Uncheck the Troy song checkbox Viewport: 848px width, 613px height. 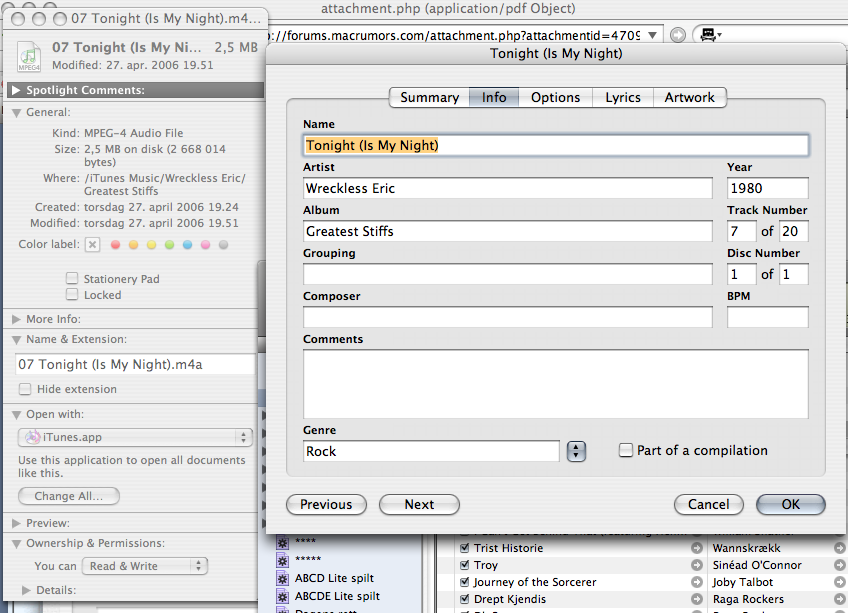click(464, 565)
